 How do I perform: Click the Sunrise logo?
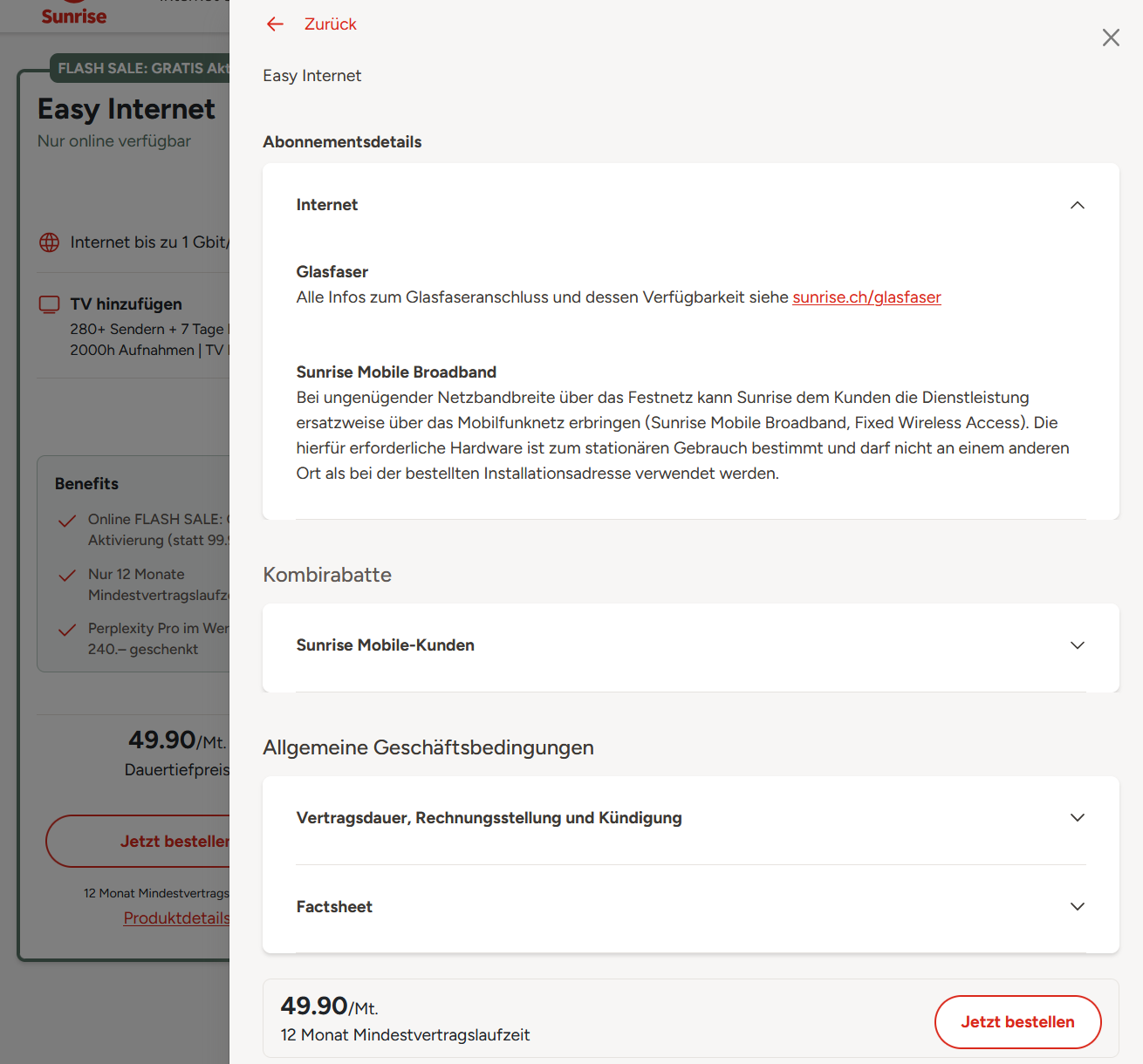(x=74, y=16)
